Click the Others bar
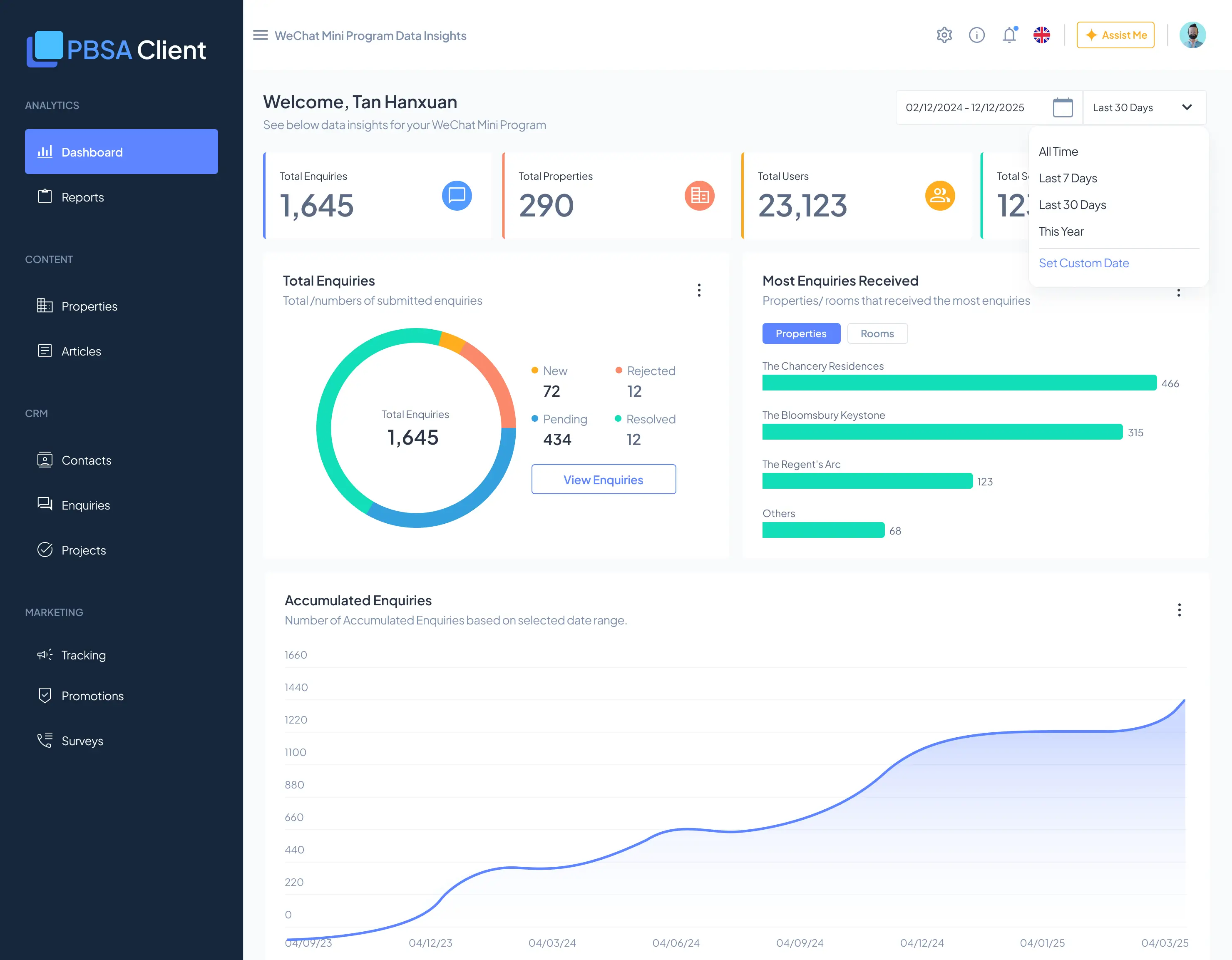 pos(824,530)
